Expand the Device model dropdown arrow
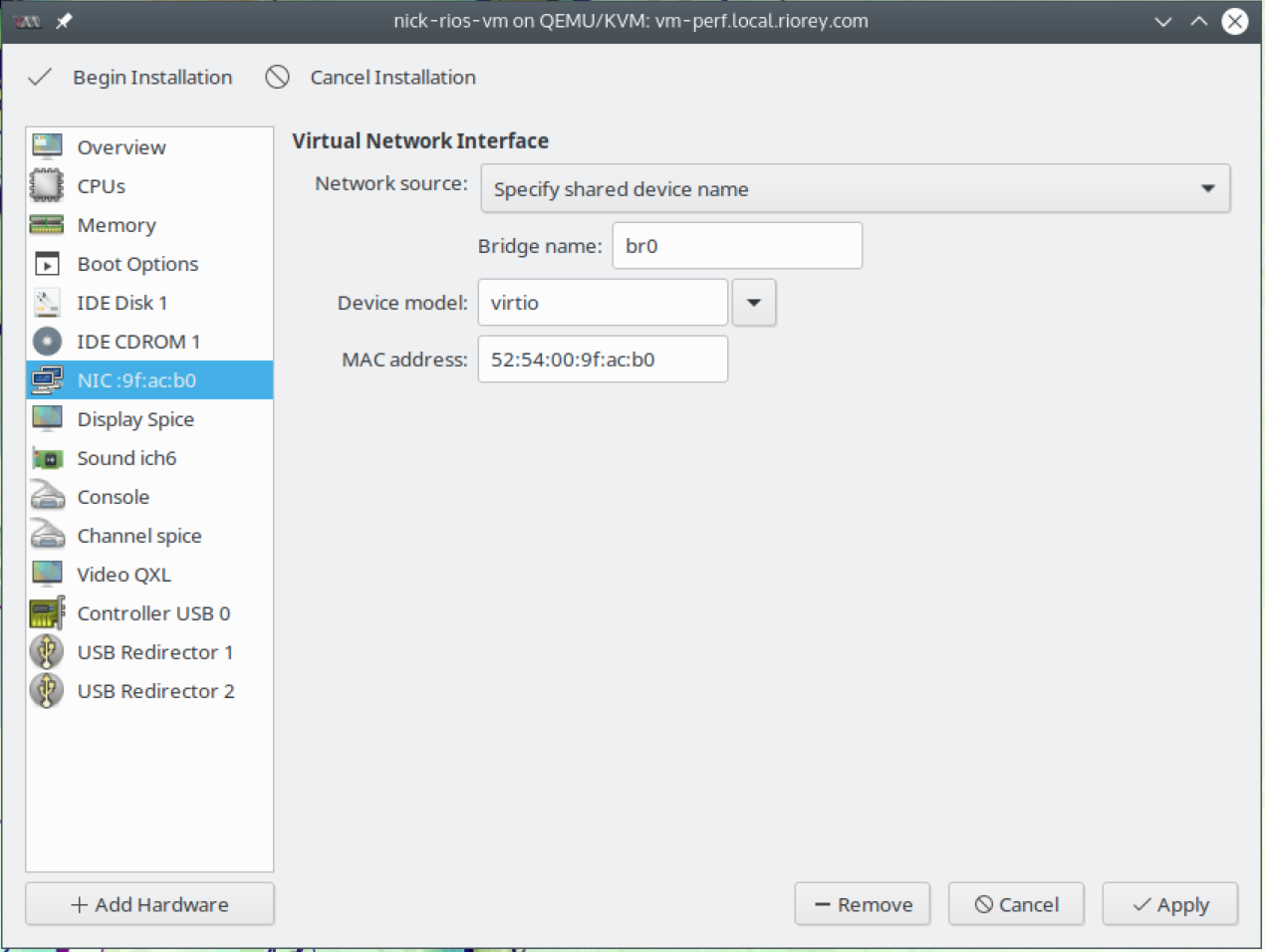The height and width of the screenshot is (952, 1265). [x=754, y=303]
